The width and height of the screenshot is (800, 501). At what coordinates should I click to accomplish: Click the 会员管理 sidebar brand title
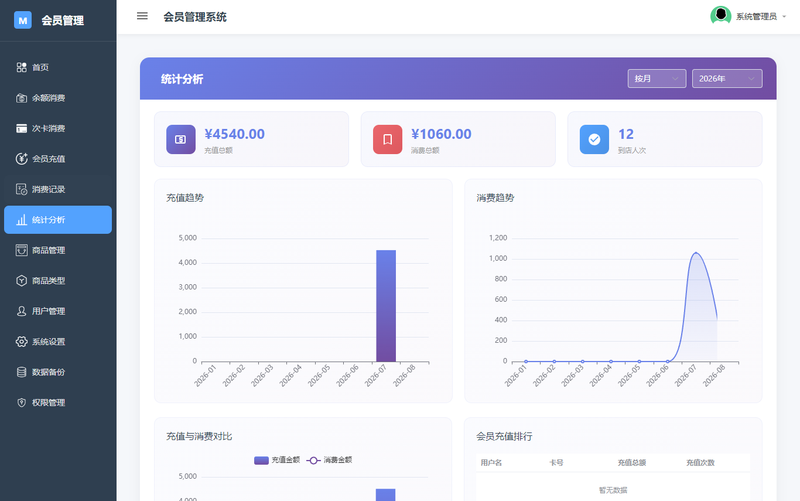[x=63, y=20]
